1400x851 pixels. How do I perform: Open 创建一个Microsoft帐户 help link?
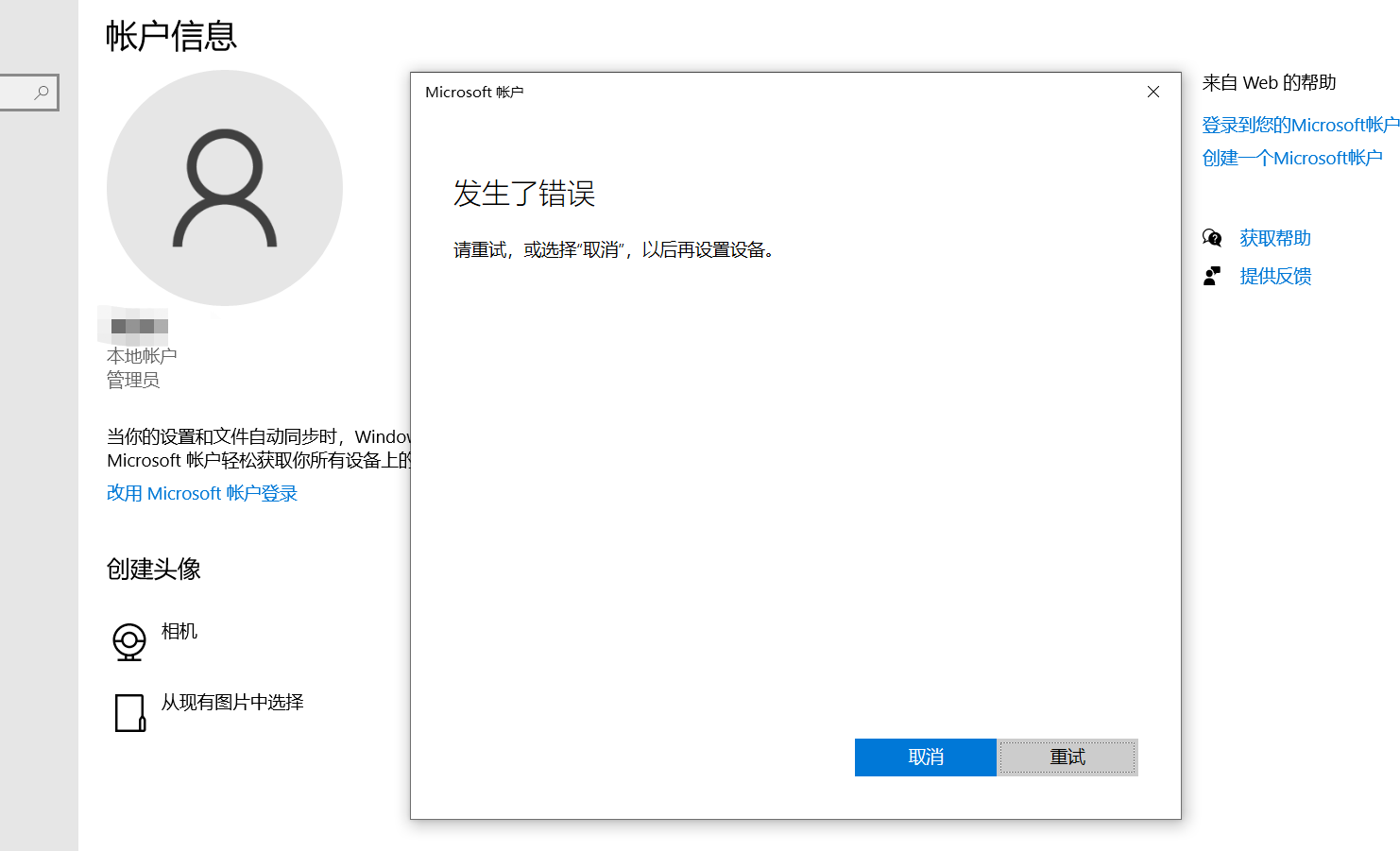pyautogui.click(x=1292, y=158)
